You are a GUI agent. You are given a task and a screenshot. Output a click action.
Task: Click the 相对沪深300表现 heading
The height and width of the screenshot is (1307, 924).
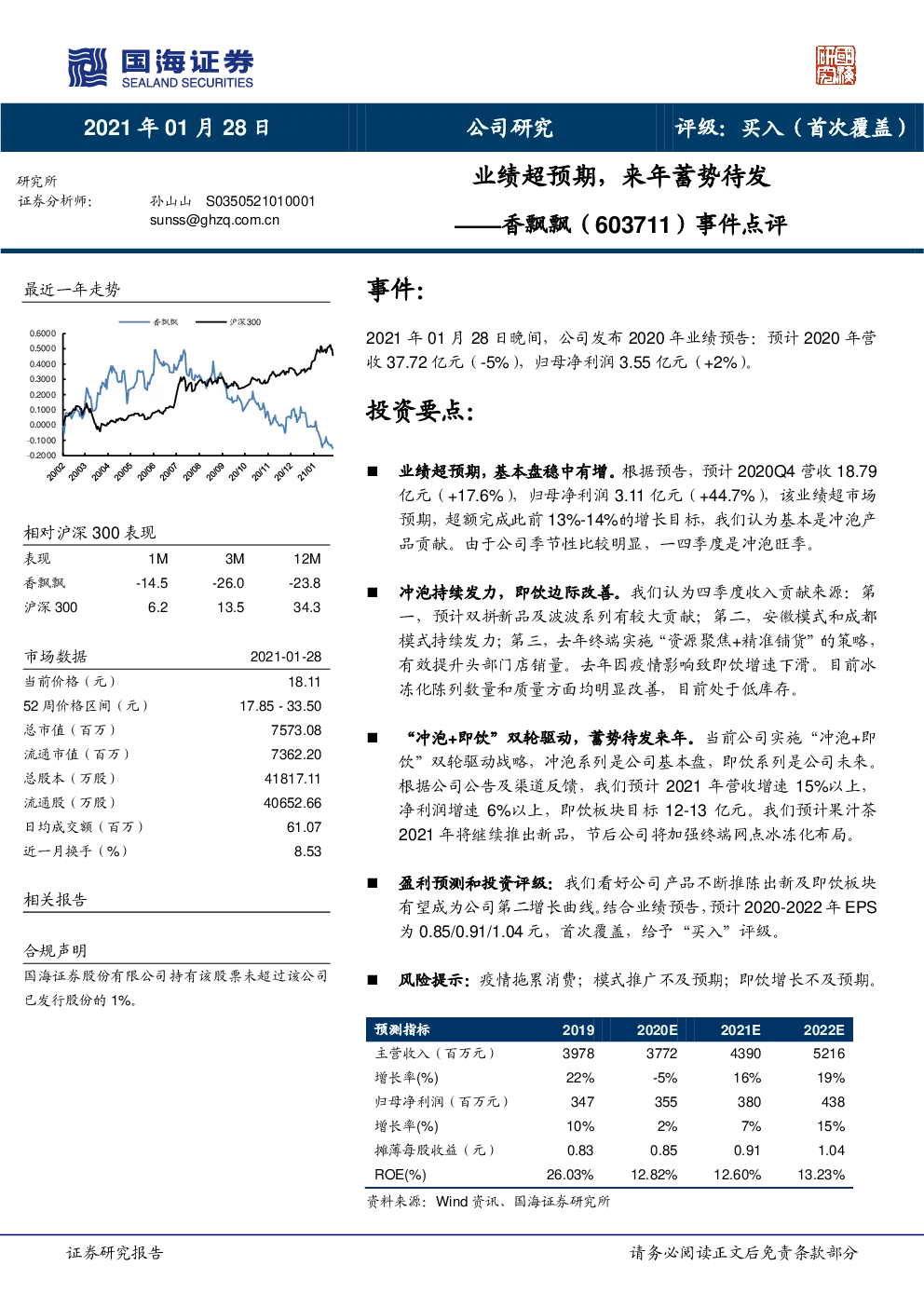point(89,533)
